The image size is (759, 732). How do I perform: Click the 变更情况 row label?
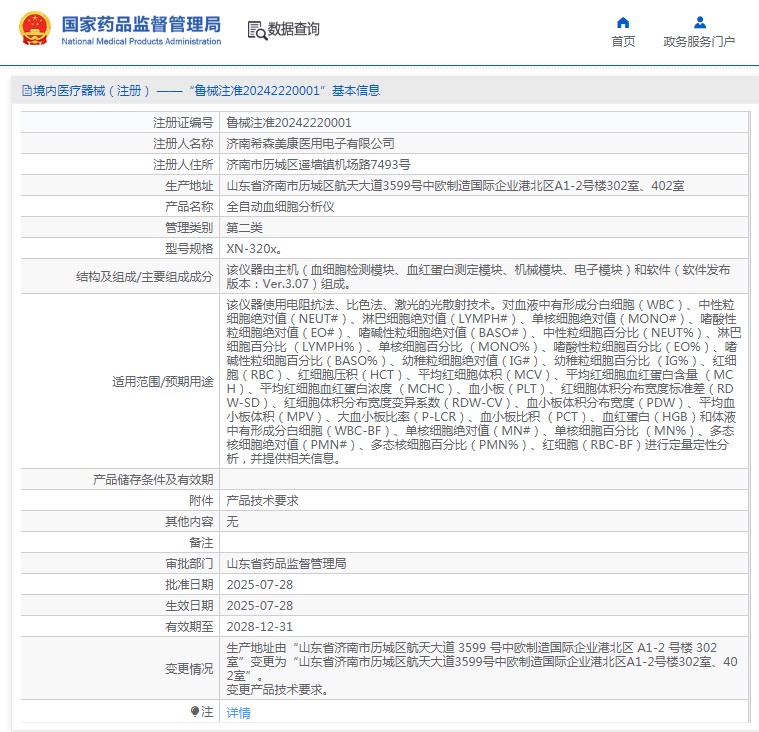[189, 669]
